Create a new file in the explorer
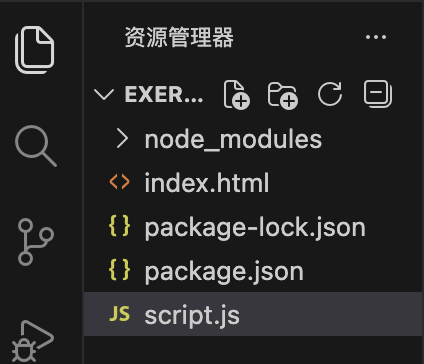The width and height of the screenshot is (424, 364). (x=236, y=94)
